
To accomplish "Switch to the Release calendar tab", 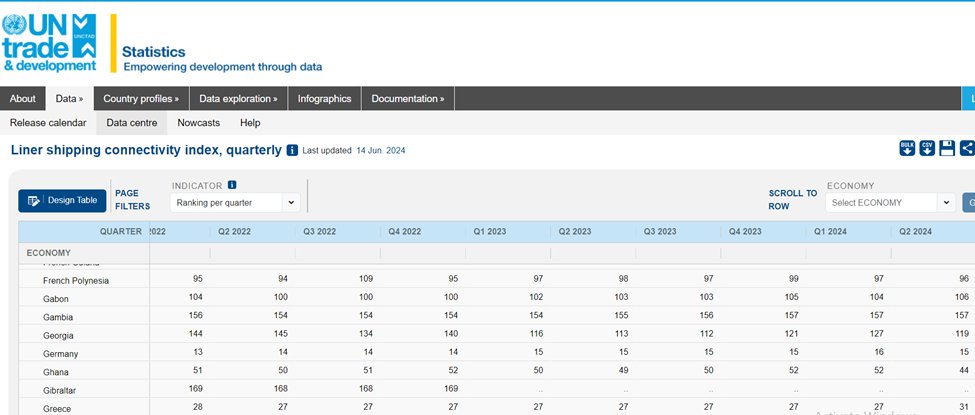I will point(48,123).
